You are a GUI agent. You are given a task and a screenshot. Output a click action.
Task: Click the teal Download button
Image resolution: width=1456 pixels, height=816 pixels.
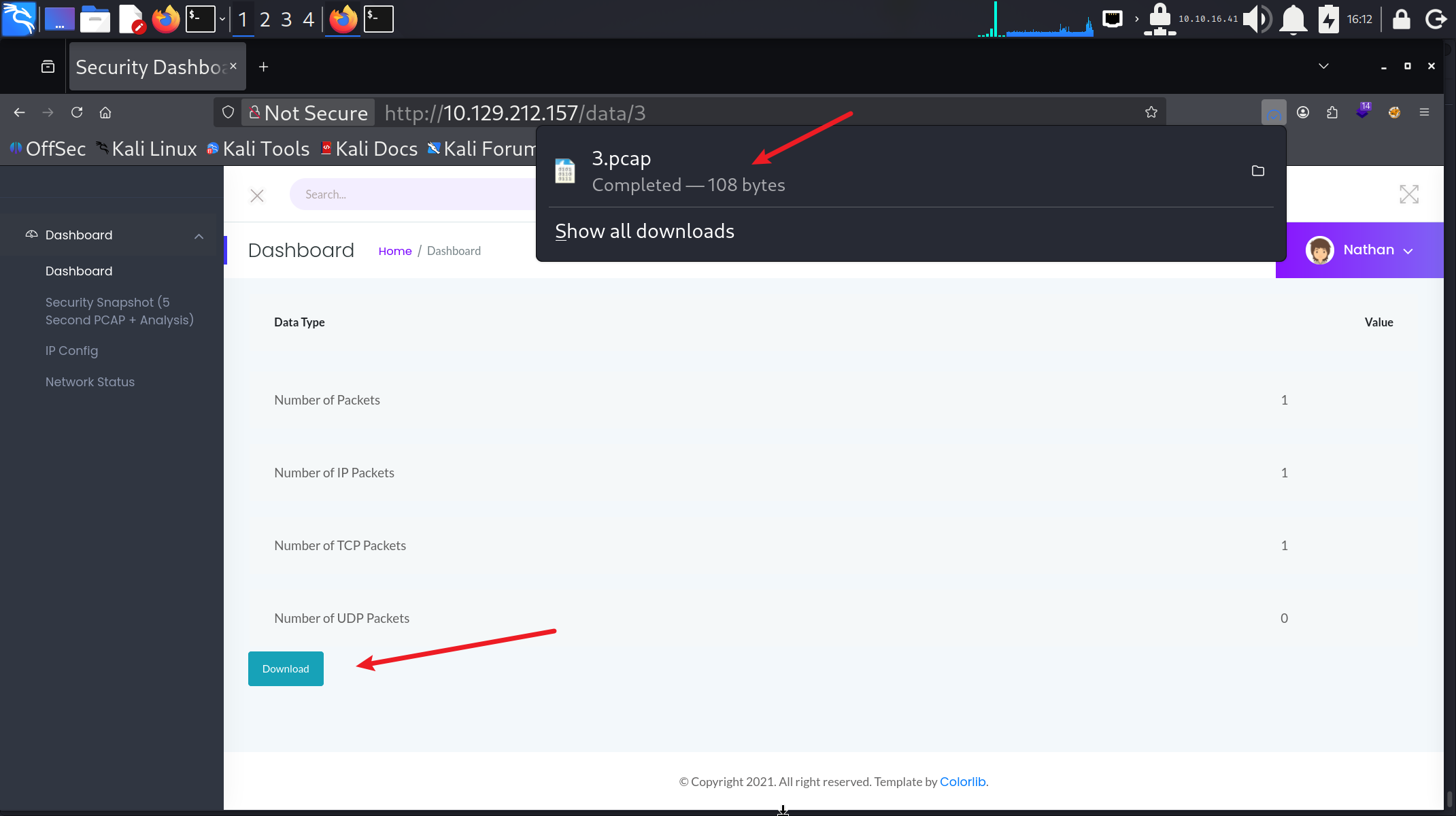click(286, 668)
